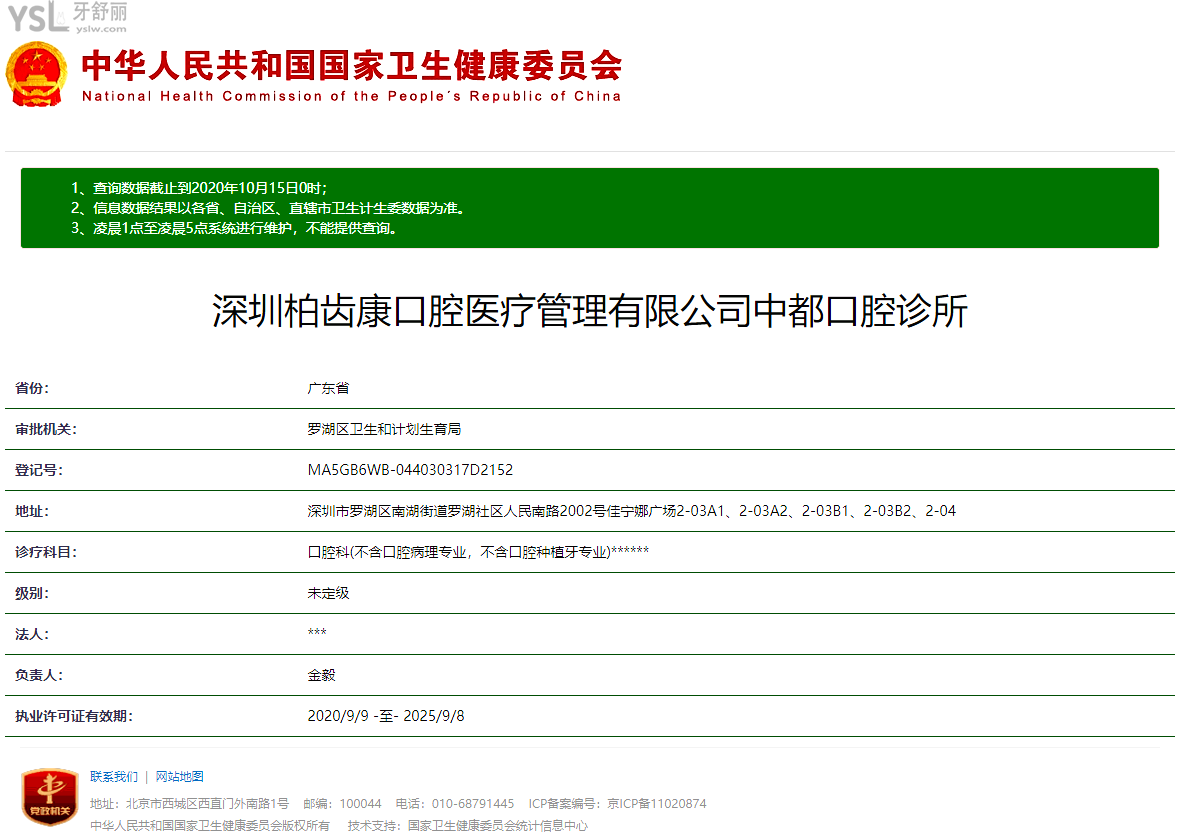Click the English National Health Commission subtitle

tap(351, 96)
